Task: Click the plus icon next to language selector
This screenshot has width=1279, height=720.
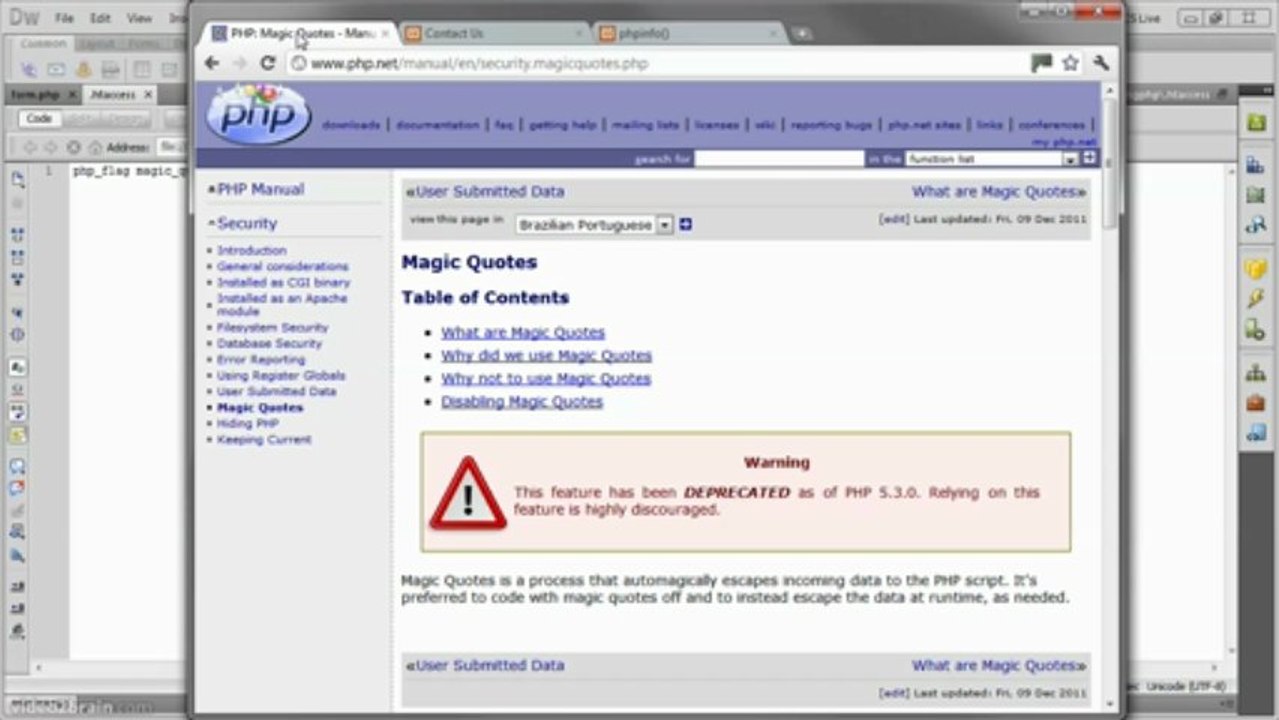Action: click(x=685, y=225)
